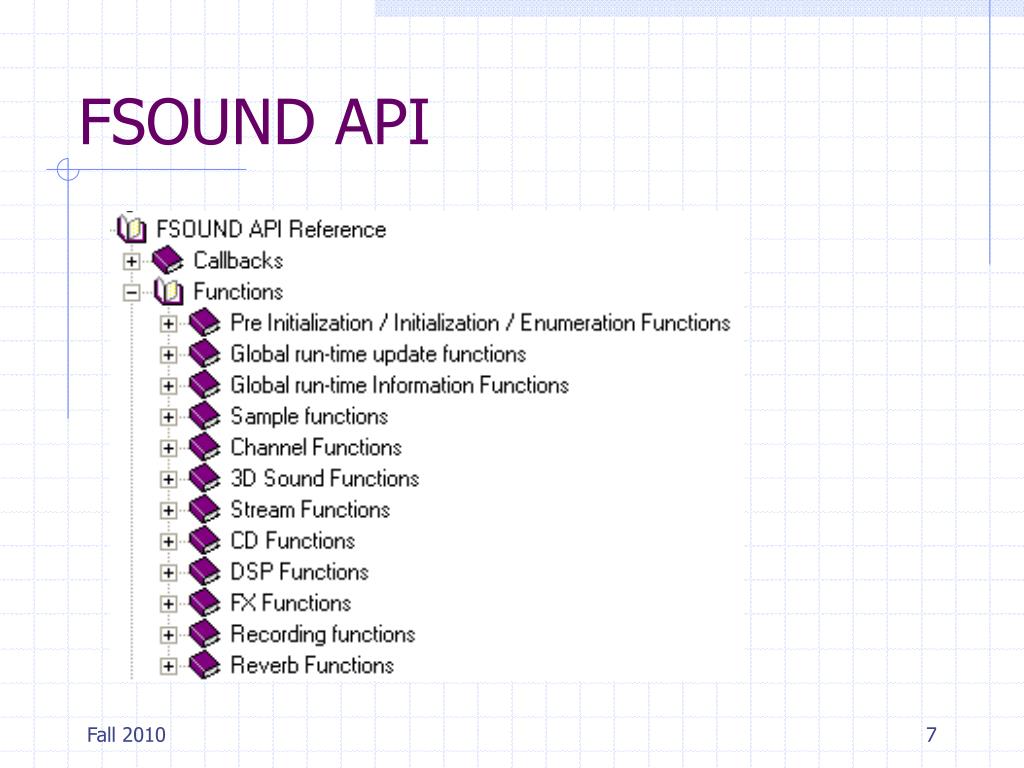Image resolution: width=1024 pixels, height=768 pixels.
Task: Expand the Channel Functions node
Action: point(168,448)
